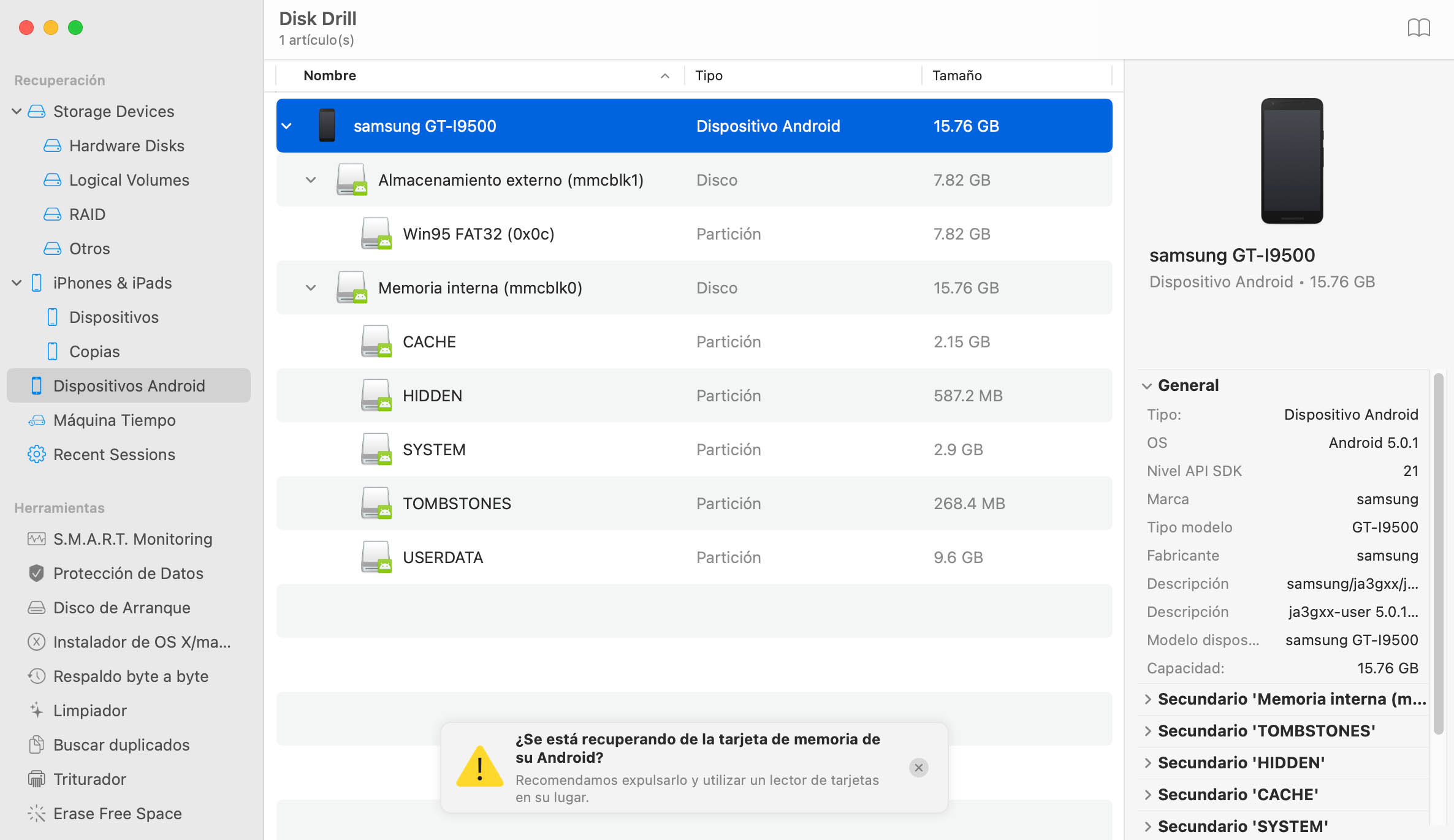Screen dimensions: 1454x840
Task: Select Dispositivos Android sidebar item
Action: 129,385
